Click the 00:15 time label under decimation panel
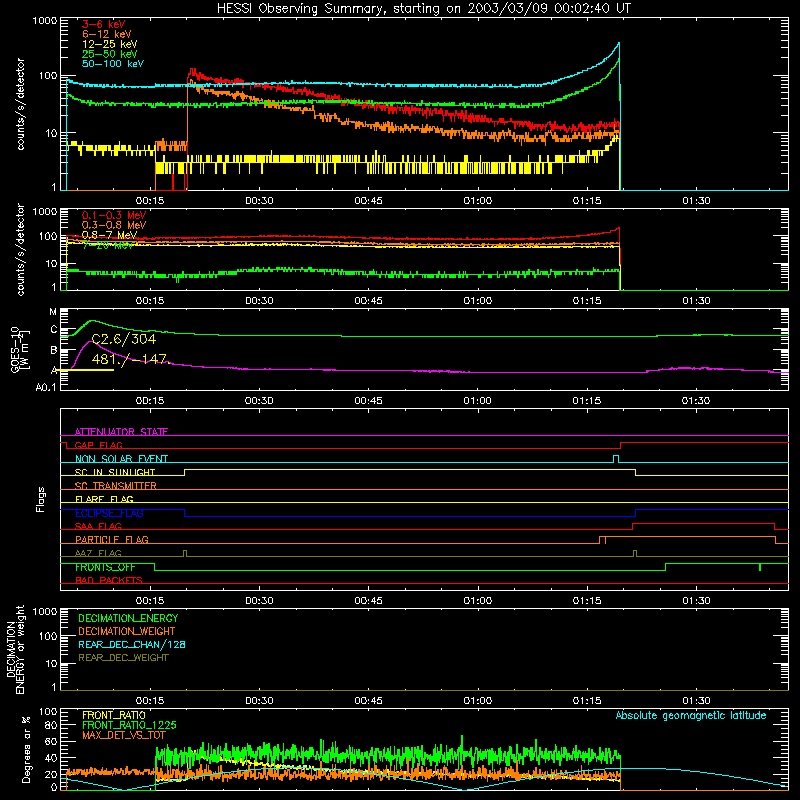Screen dimensions: 800x800 point(150,701)
